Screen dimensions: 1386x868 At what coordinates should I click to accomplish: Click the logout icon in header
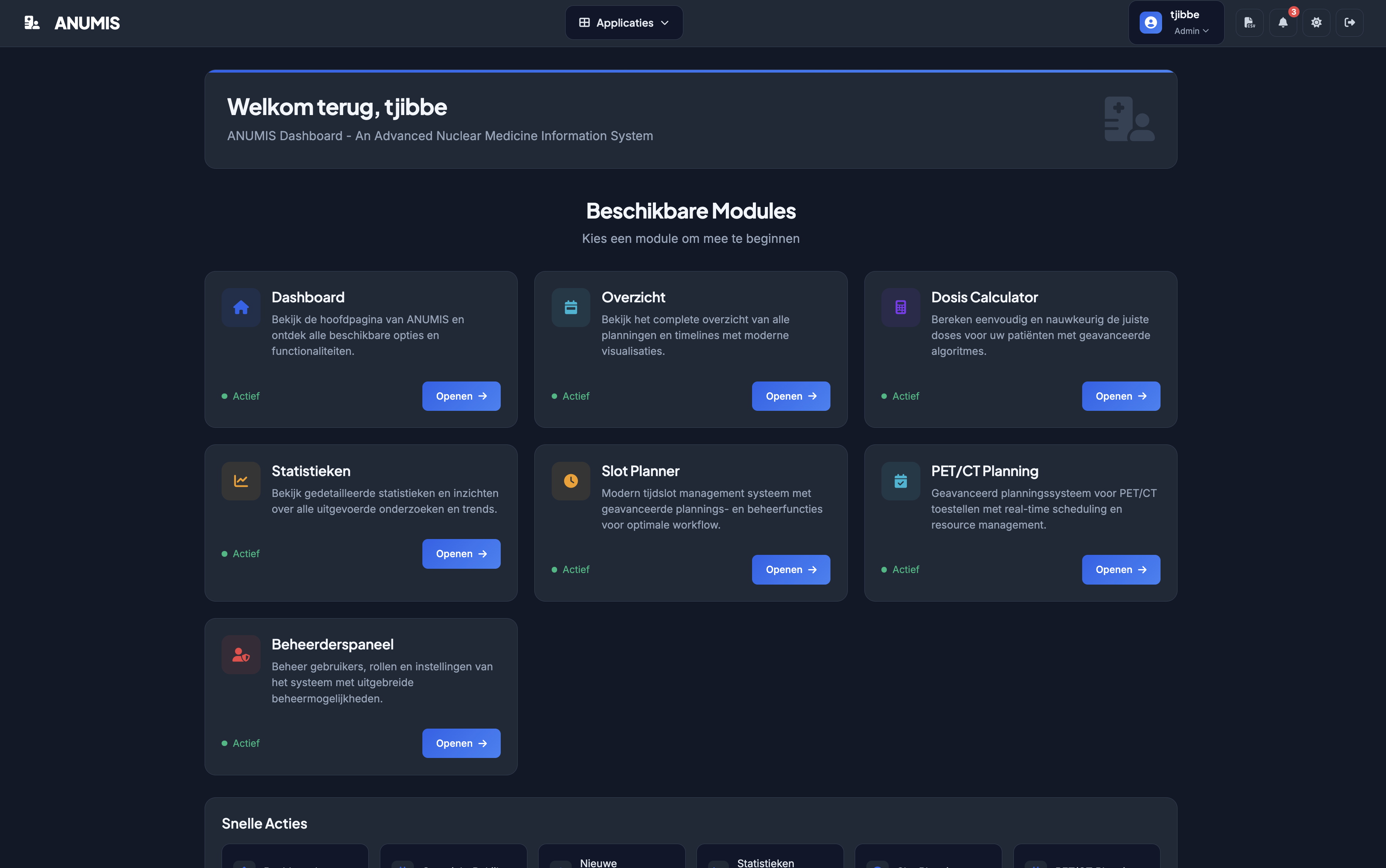coord(1349,22)
